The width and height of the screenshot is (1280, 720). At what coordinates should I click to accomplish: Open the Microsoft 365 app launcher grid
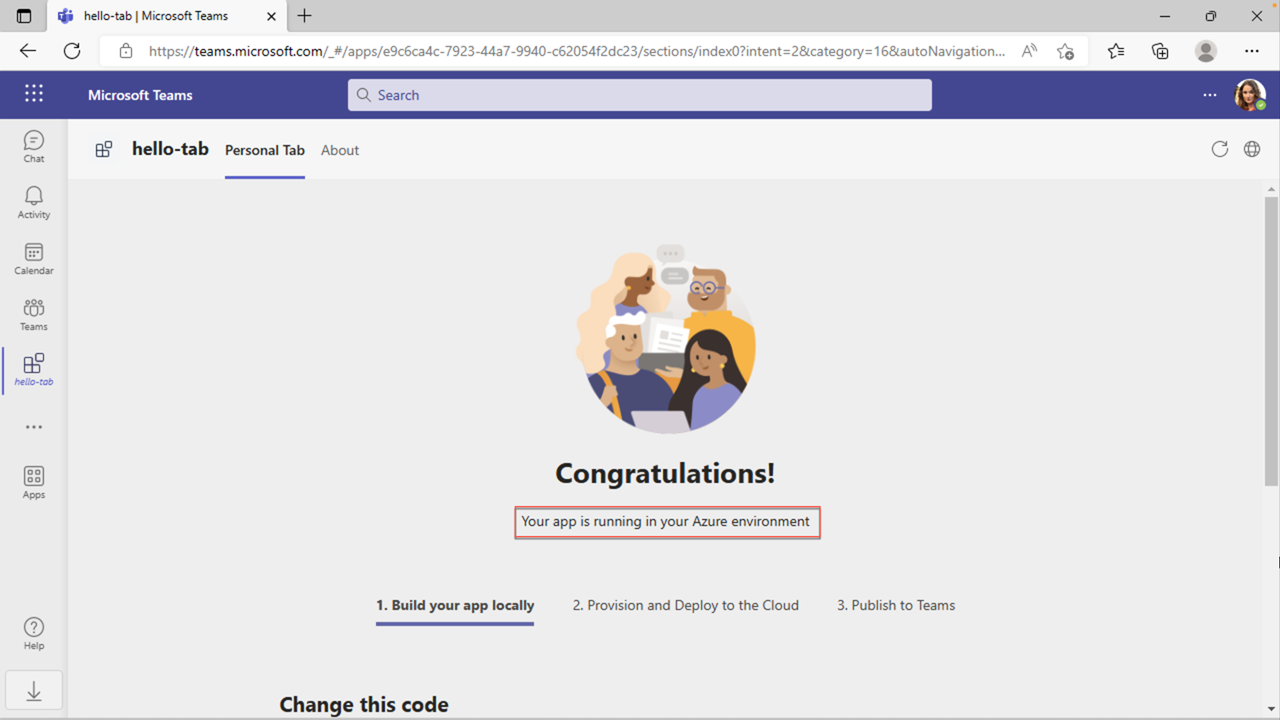[x=34, y=94]
